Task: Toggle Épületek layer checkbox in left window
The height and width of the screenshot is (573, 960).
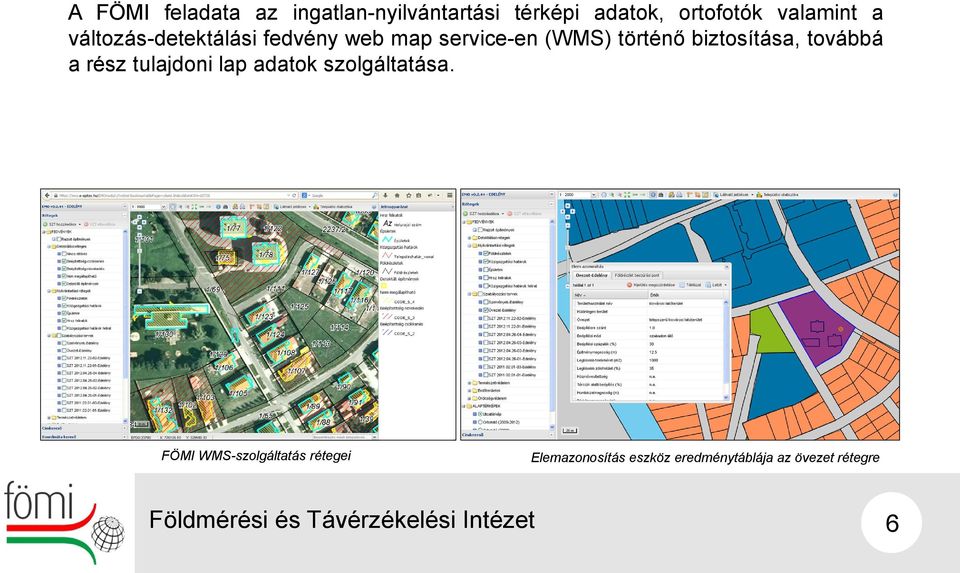Action: coord(64,313)
